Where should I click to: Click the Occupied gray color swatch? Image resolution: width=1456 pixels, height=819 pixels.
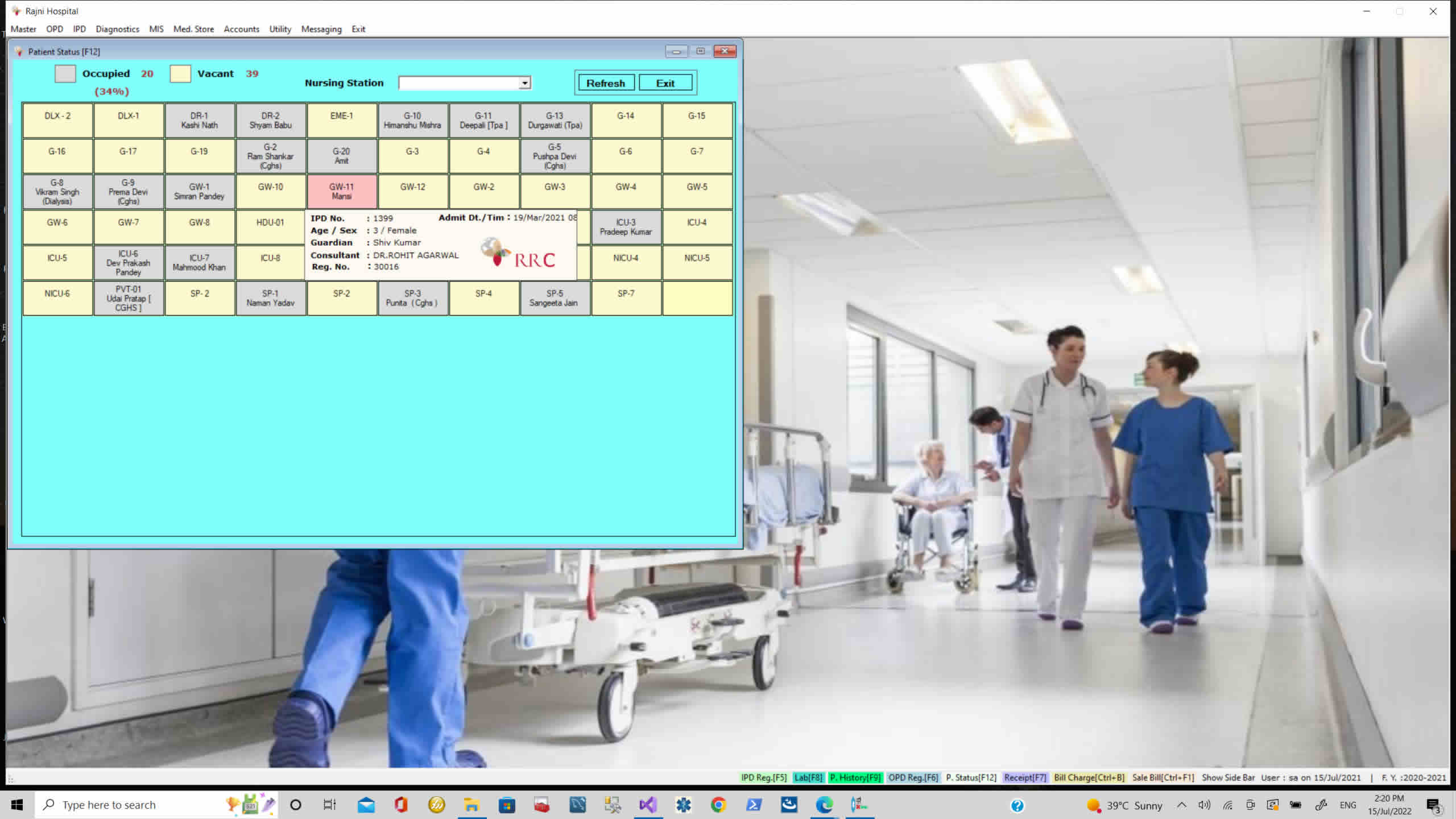pyautogui.click(x=65, y=73)
